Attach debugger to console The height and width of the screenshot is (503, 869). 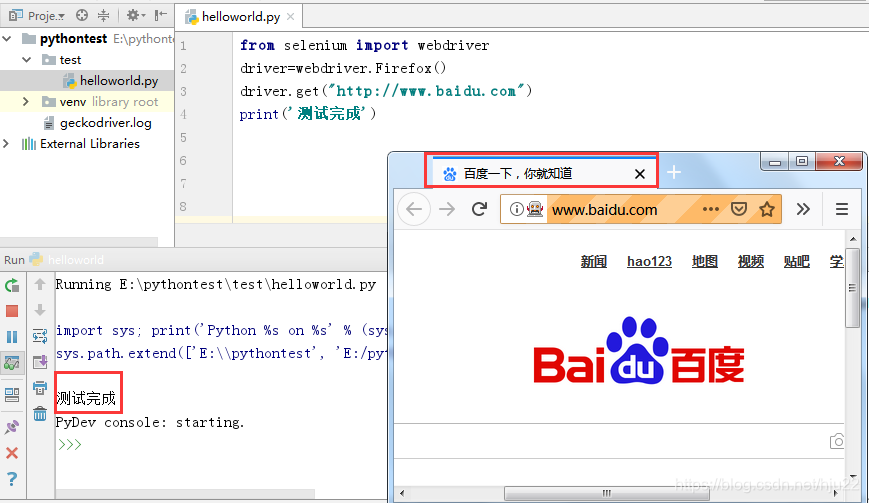pos(12,427)
